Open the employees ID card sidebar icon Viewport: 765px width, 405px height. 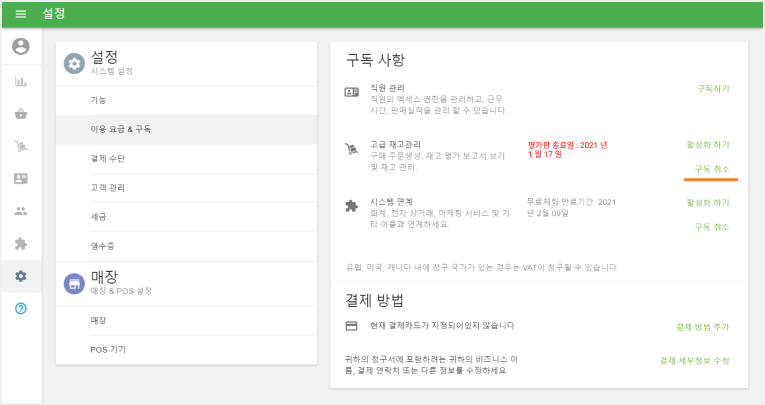pyautogui.click(x=21, y=179)
